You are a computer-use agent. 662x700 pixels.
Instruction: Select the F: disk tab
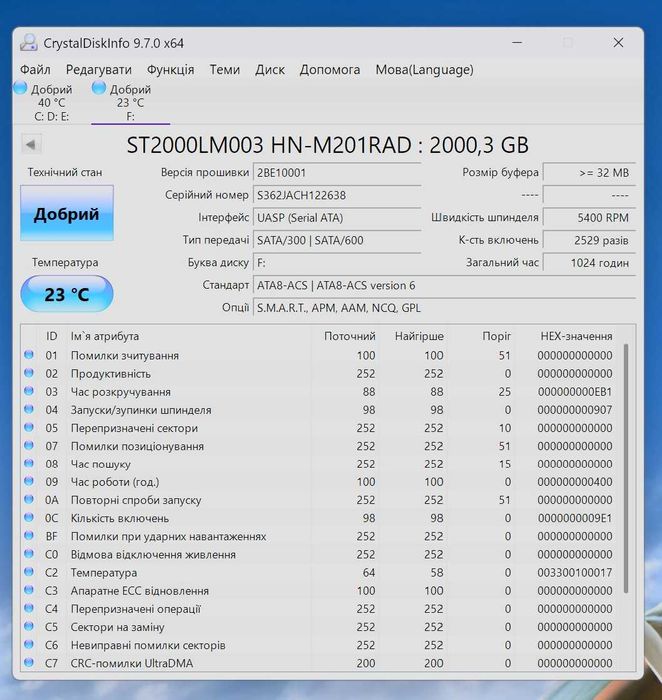point(130,103)
